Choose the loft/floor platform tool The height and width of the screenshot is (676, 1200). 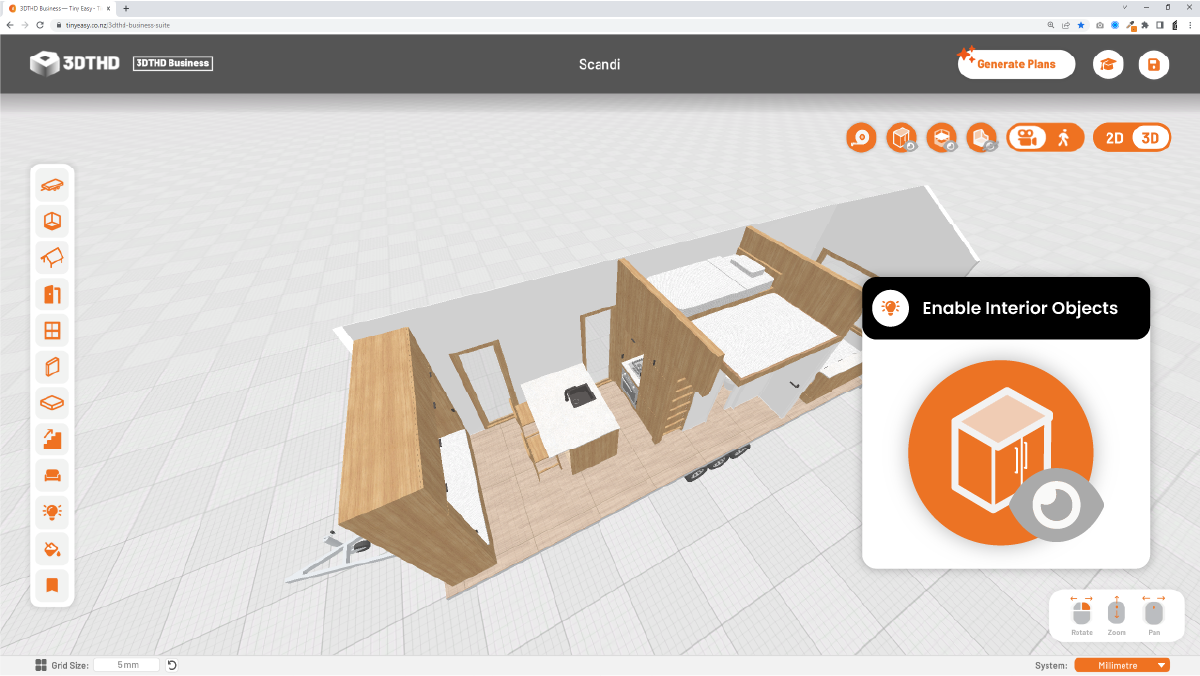[x=52, y=403]
